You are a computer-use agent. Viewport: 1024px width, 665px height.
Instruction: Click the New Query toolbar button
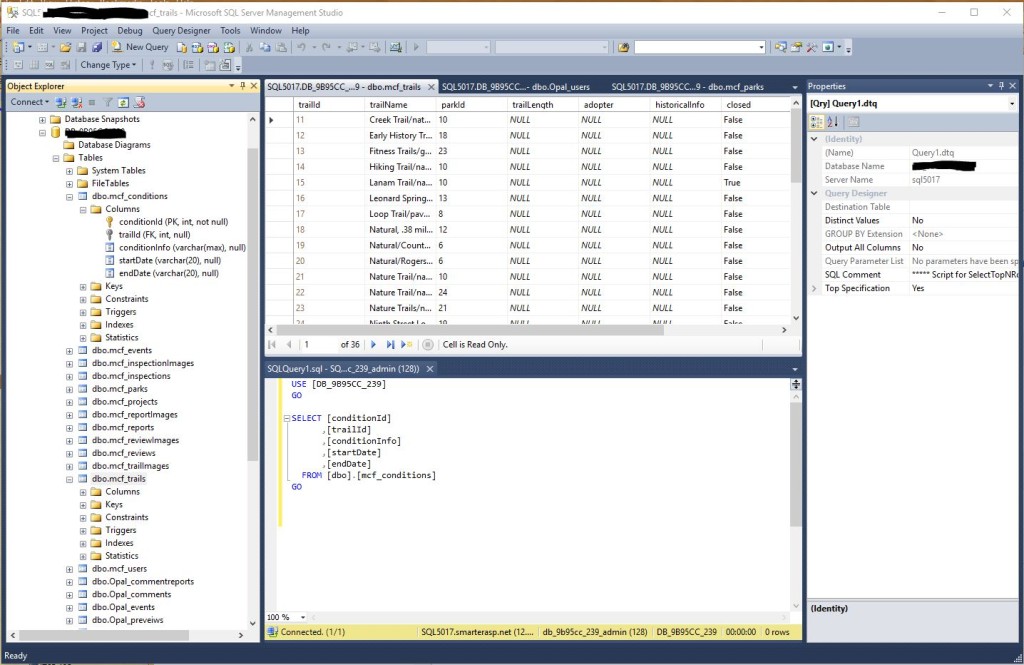click(140, 47)
